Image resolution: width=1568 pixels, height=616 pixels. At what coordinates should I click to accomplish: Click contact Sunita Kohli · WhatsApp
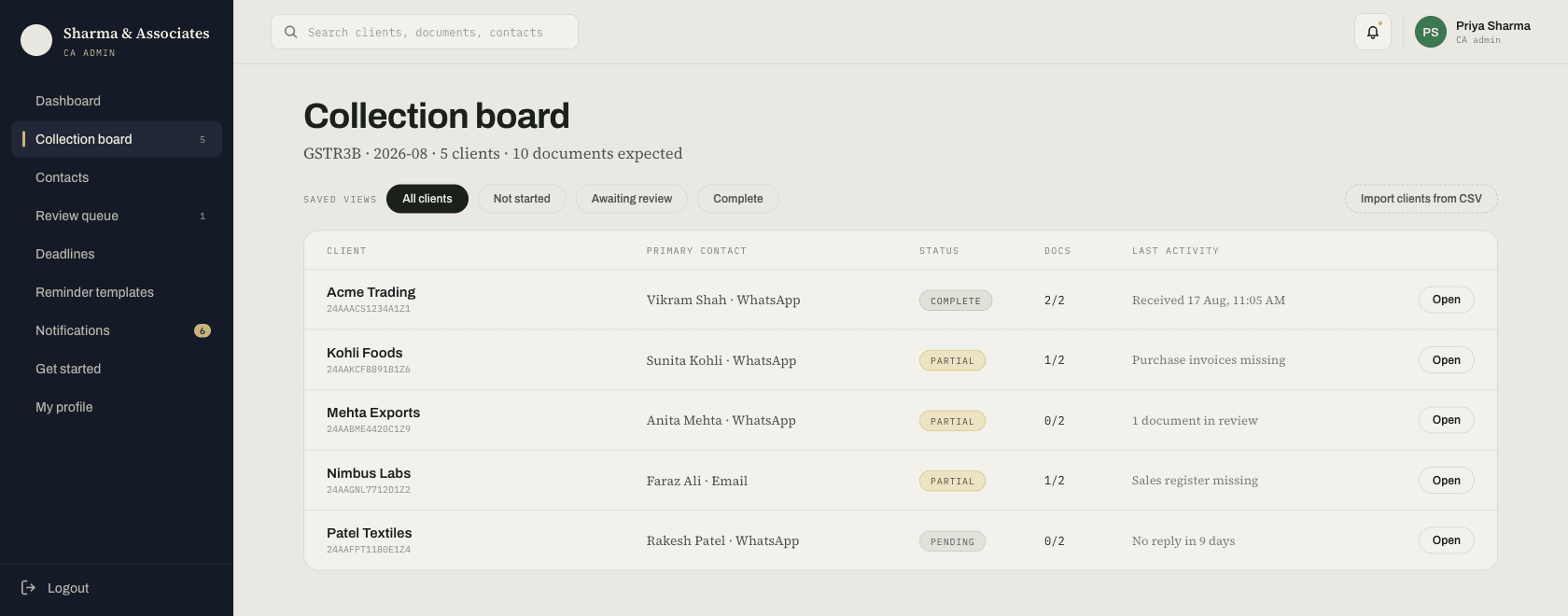coord(721,360)
